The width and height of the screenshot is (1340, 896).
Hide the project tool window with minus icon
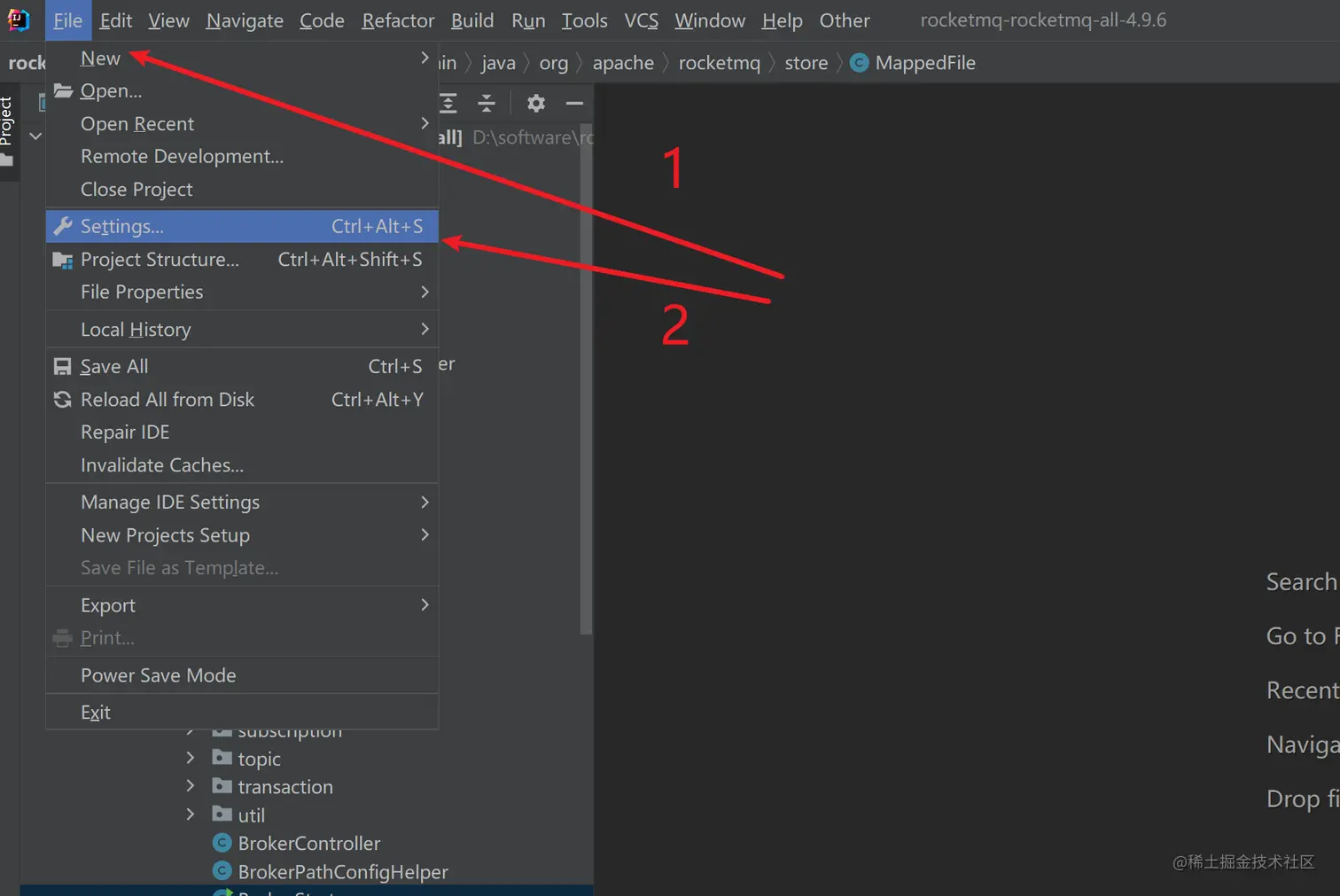point(574,103)
